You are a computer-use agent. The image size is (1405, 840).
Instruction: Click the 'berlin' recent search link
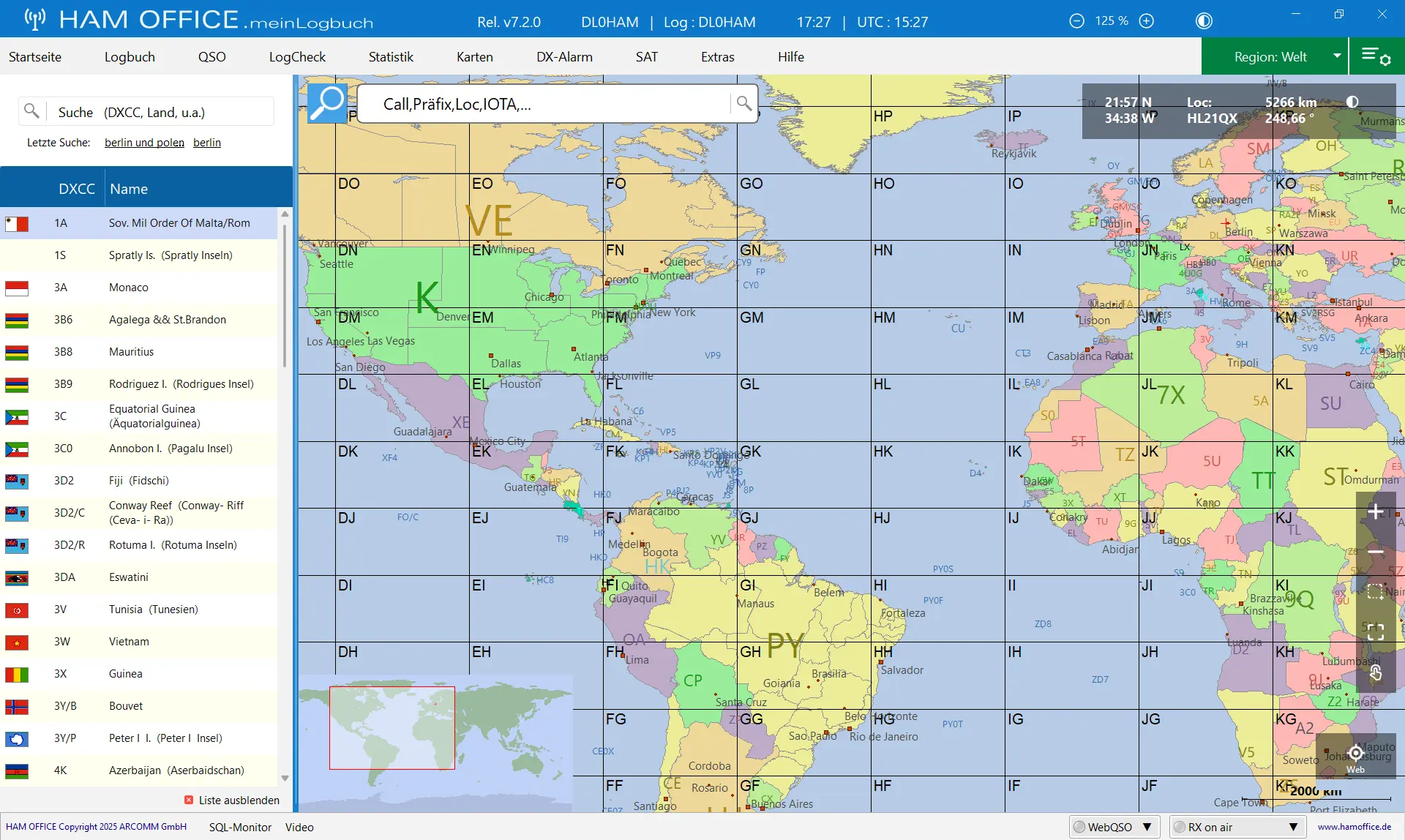(x=207, y=142)
